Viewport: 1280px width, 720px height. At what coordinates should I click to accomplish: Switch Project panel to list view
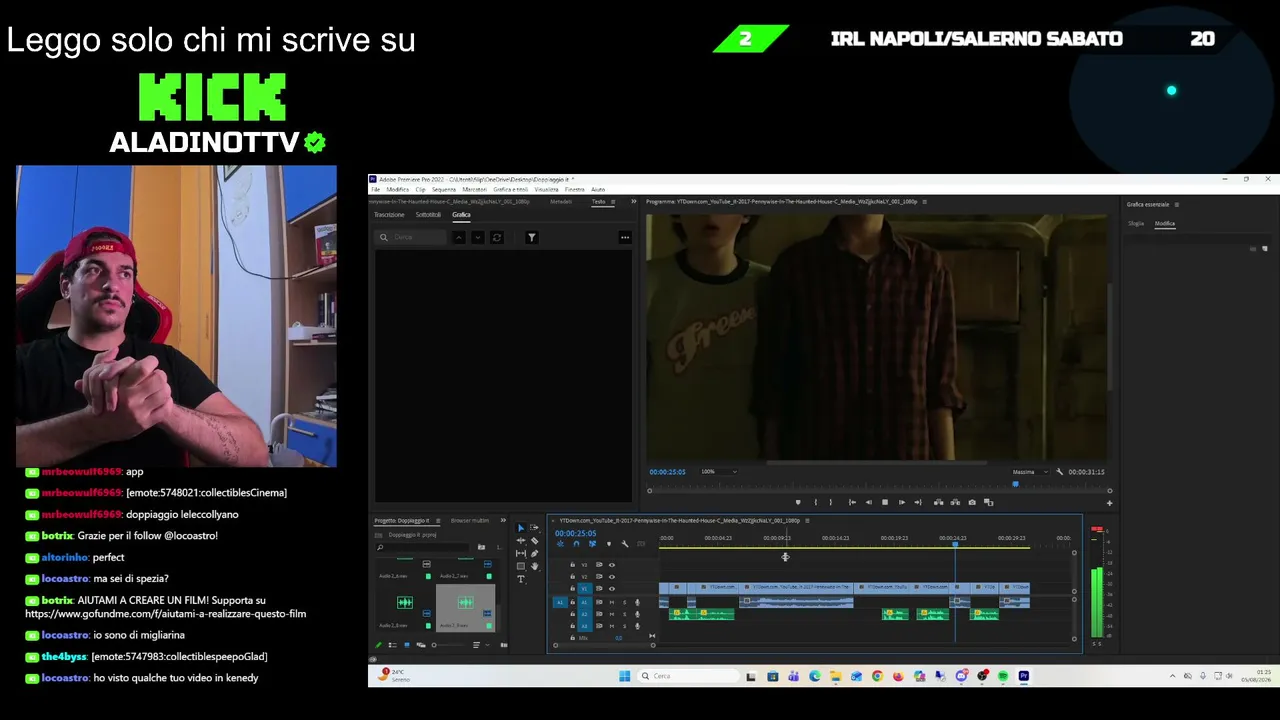click(392, 645)
